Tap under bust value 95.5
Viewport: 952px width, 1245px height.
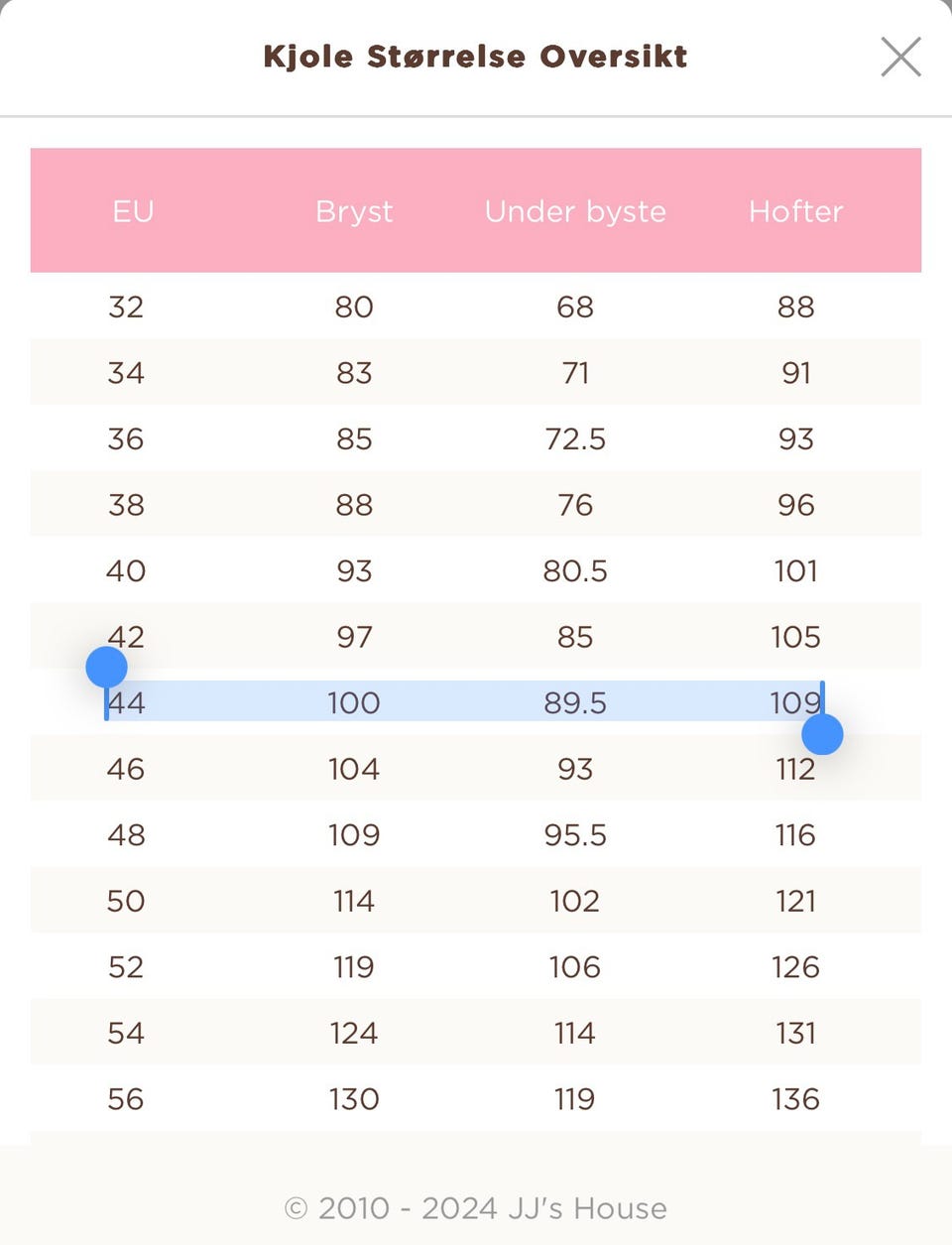pos(575,835)
